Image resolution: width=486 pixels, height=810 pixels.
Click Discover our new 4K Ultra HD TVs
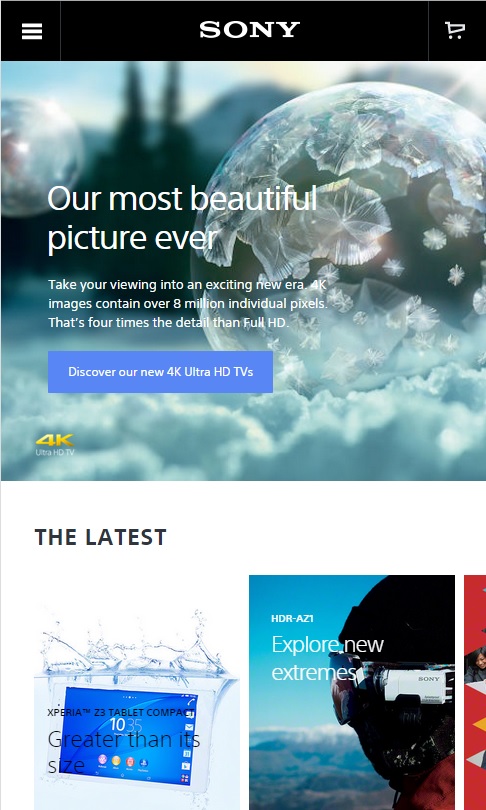pos(161,372)
